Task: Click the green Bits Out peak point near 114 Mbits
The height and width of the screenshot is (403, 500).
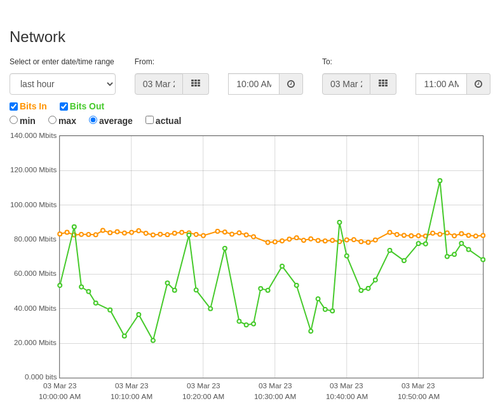Action: coord(440,181)
